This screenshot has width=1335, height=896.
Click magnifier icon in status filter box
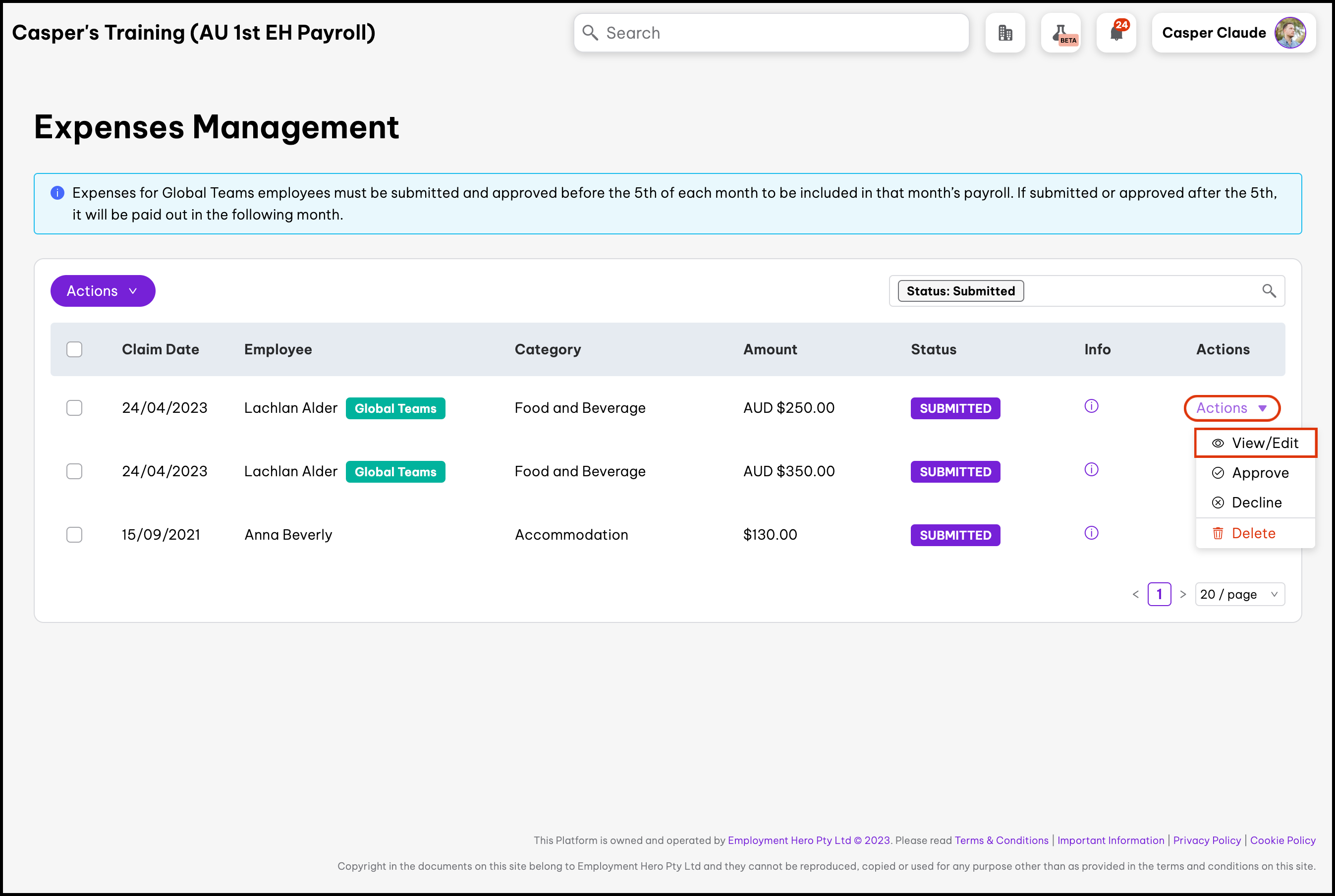(x=1269, y=291)
